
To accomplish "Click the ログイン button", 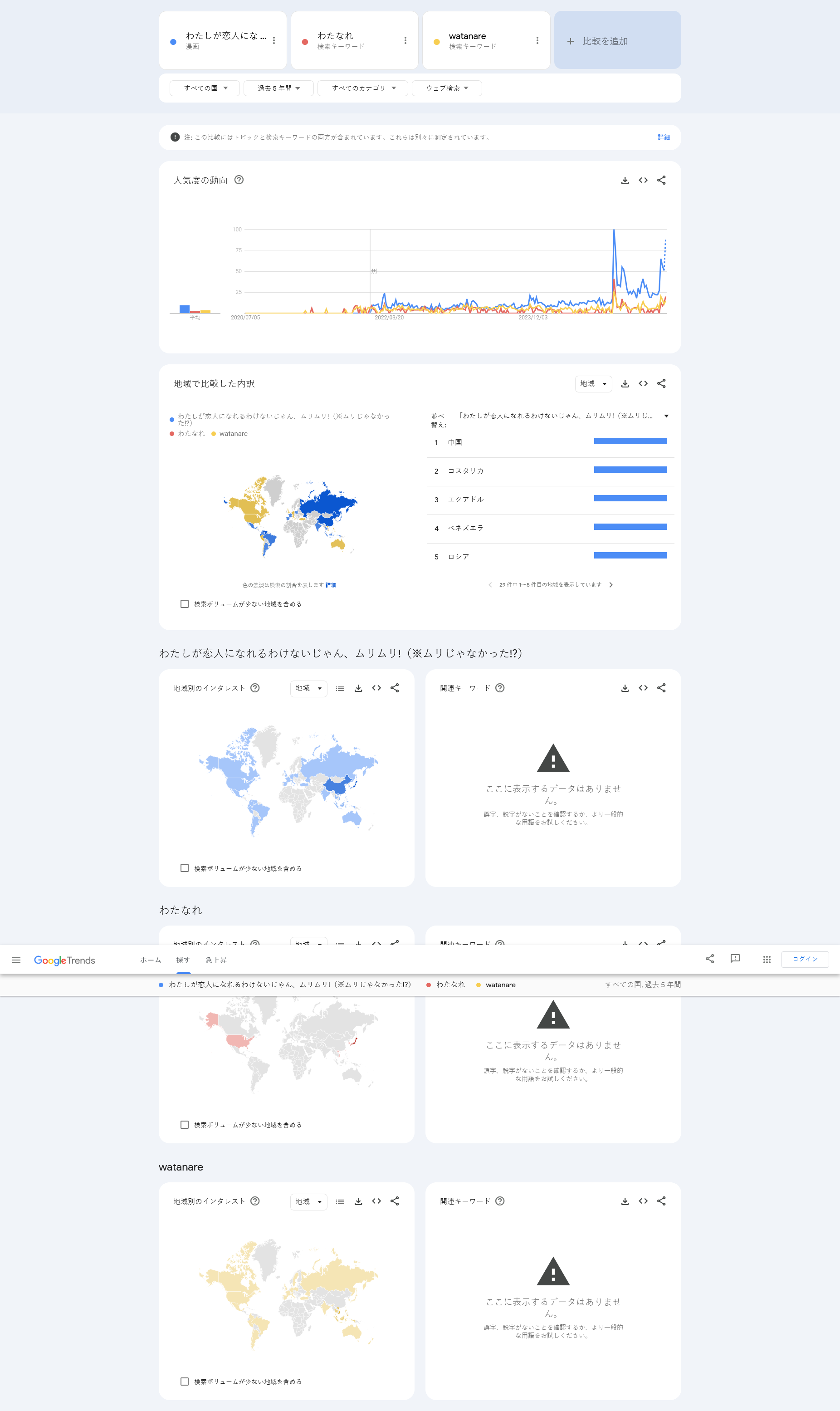I will click(805, 959).
